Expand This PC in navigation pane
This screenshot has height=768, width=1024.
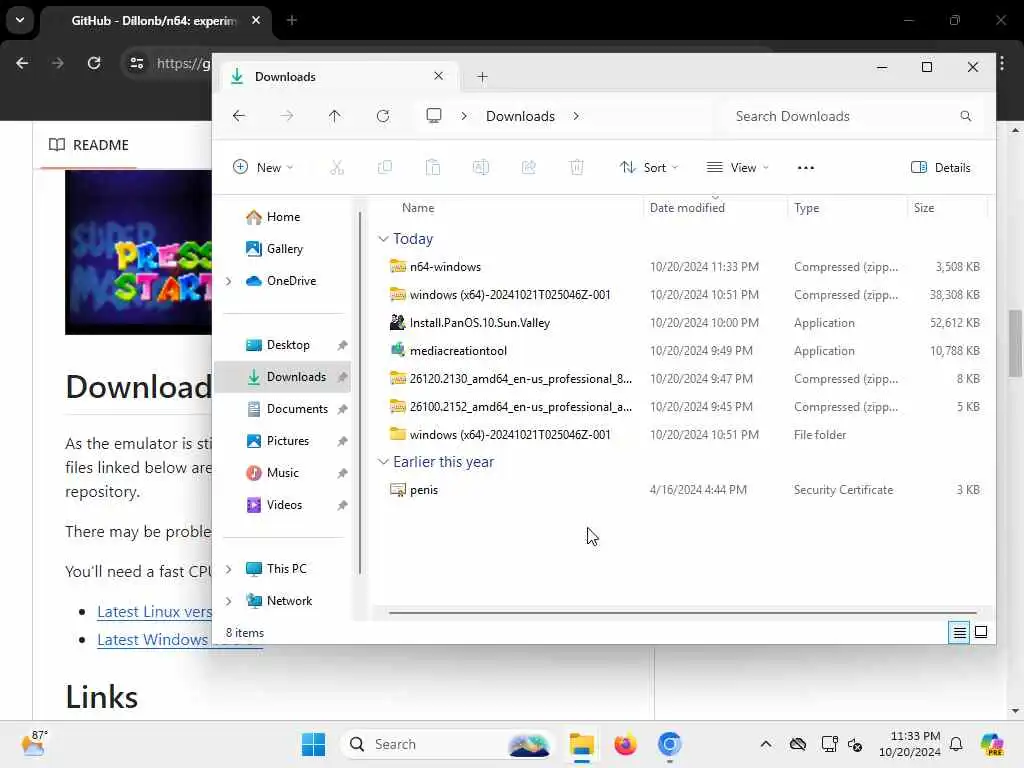point(228,569)
